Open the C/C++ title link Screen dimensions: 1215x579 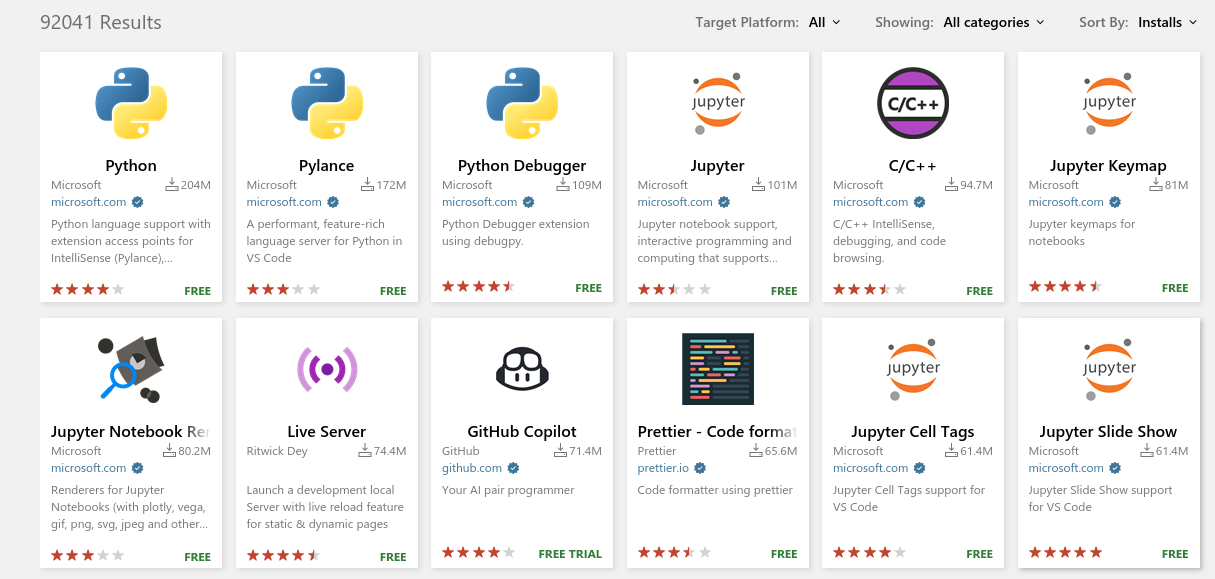point(913,166)
